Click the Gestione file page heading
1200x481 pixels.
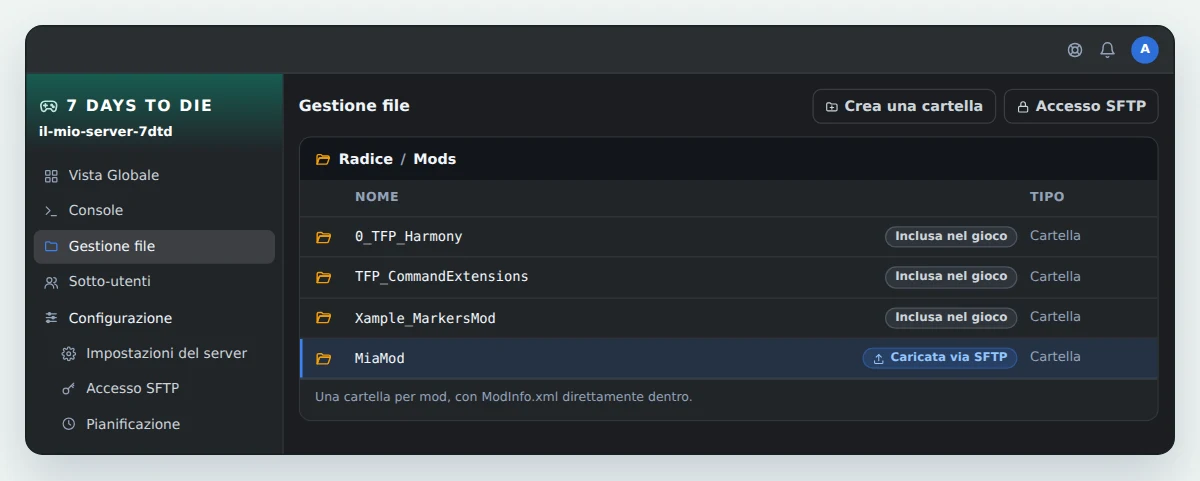coord(354,105)
